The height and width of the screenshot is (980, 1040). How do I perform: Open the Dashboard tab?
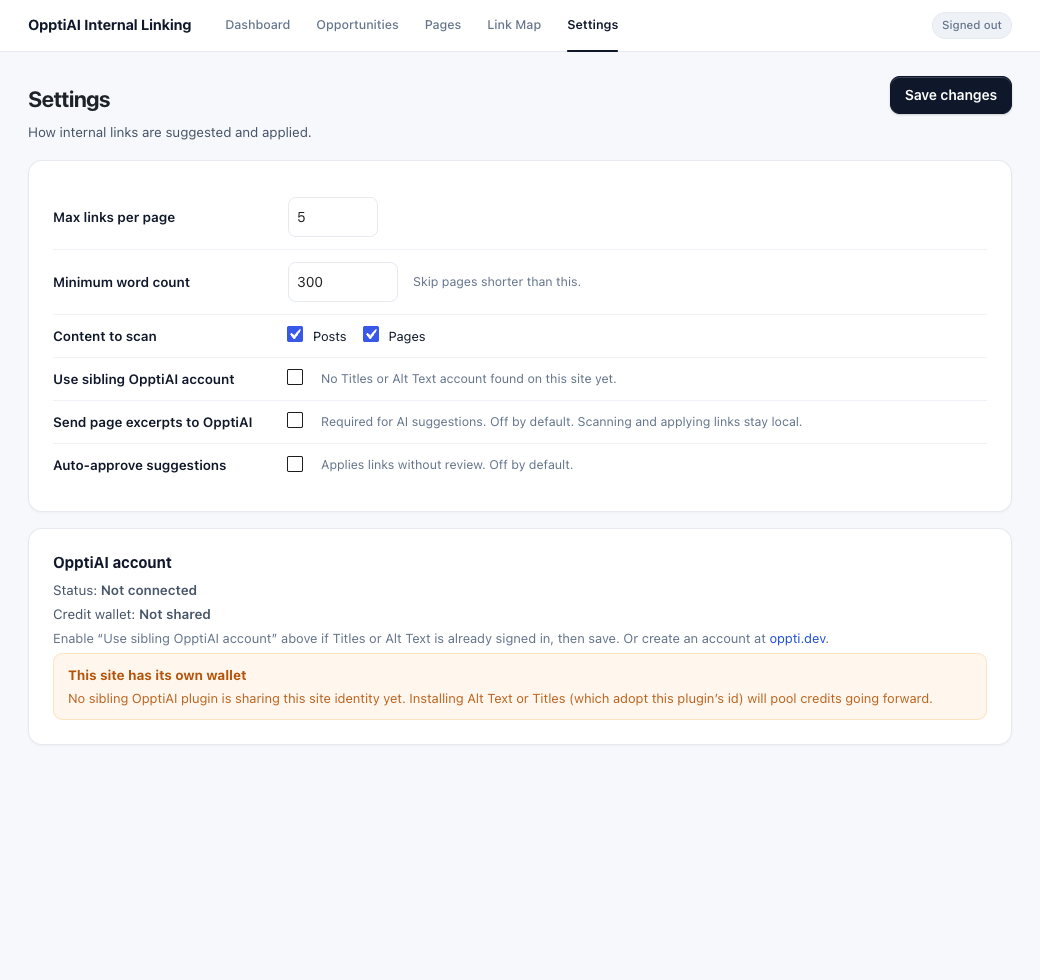257,25
